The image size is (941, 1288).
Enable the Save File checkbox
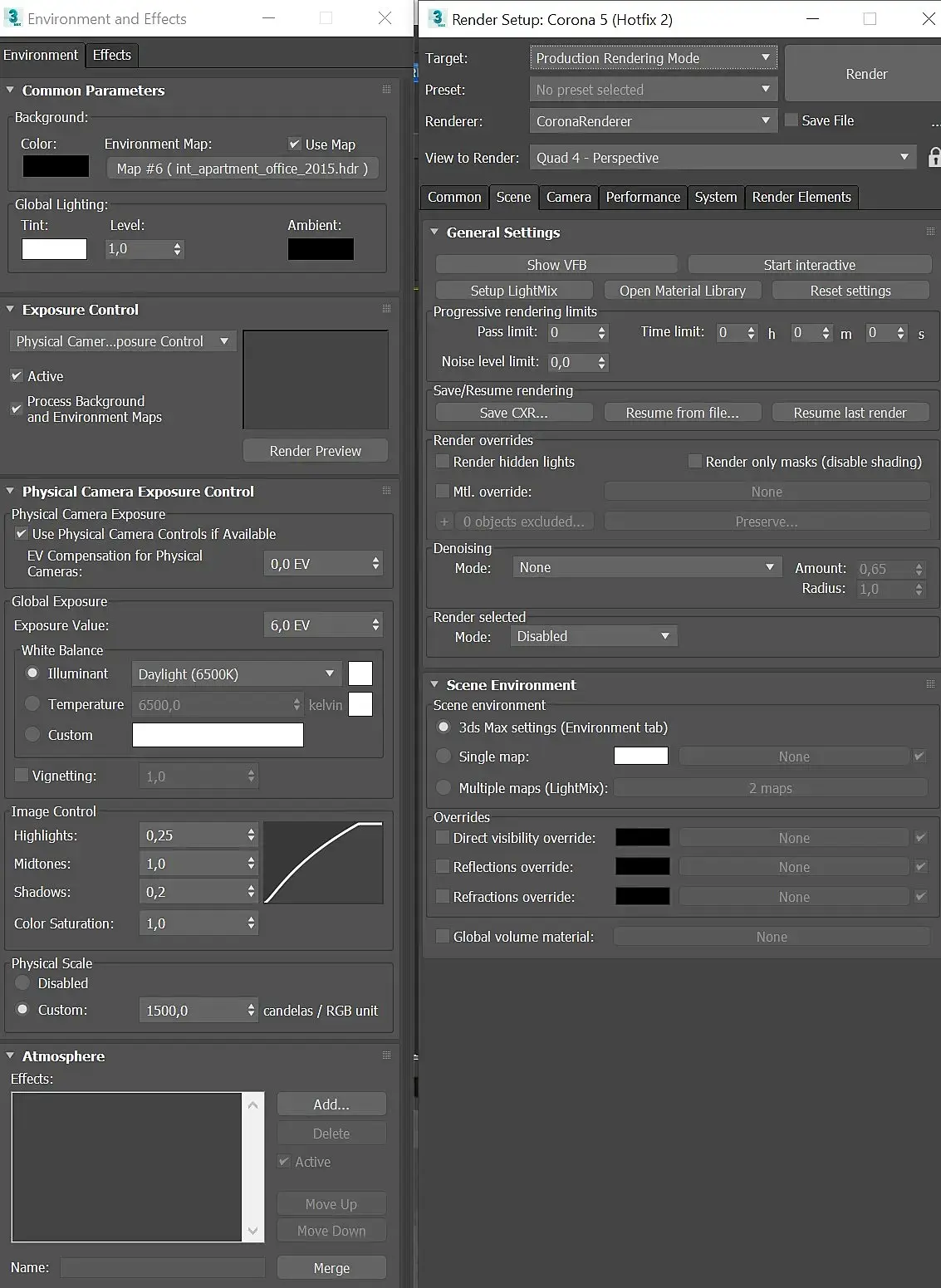pos(792,120)
